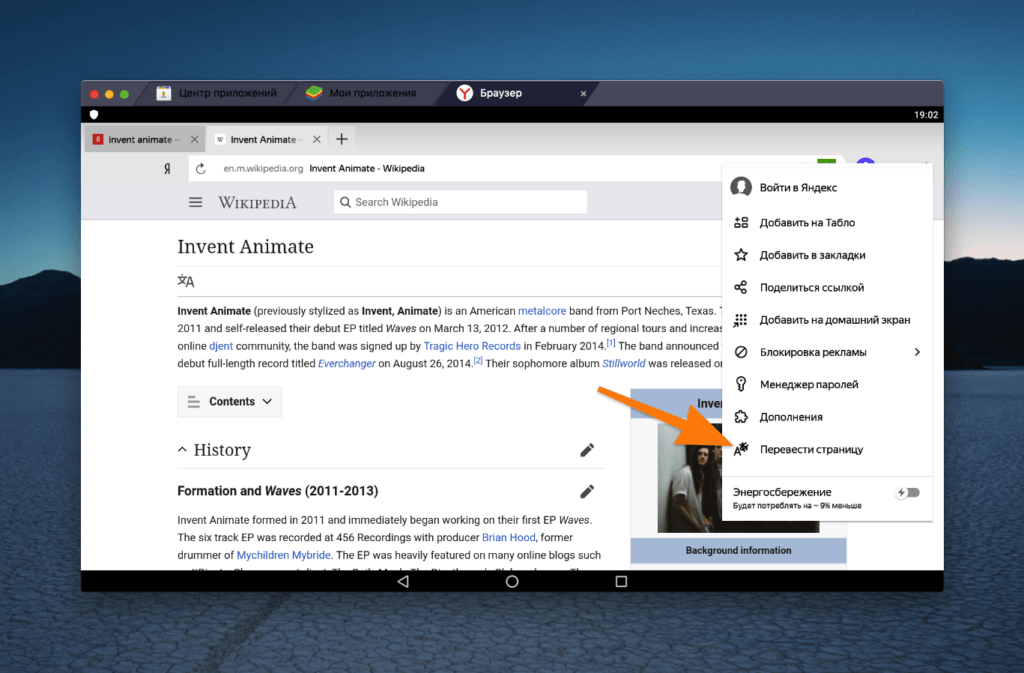Image resolution: width=1024 pixels, height=673 pixels.
Task: Tap the Android home circle button
Action: [512, 581]
